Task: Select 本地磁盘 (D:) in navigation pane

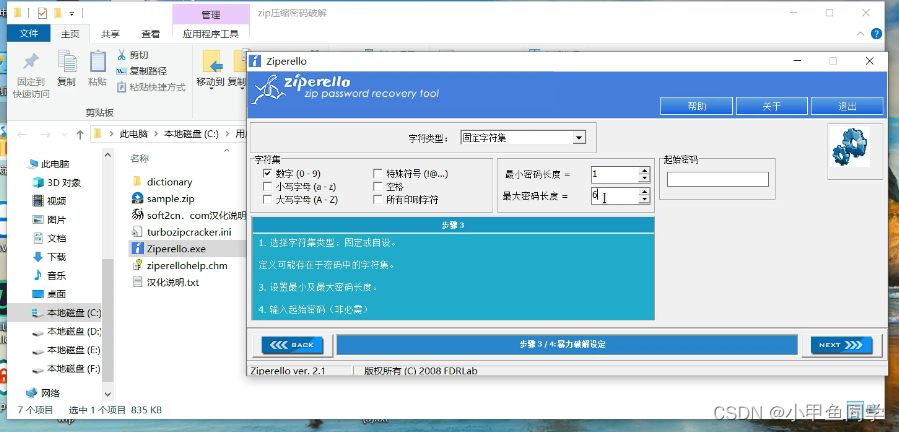Action: coord(73,331)
